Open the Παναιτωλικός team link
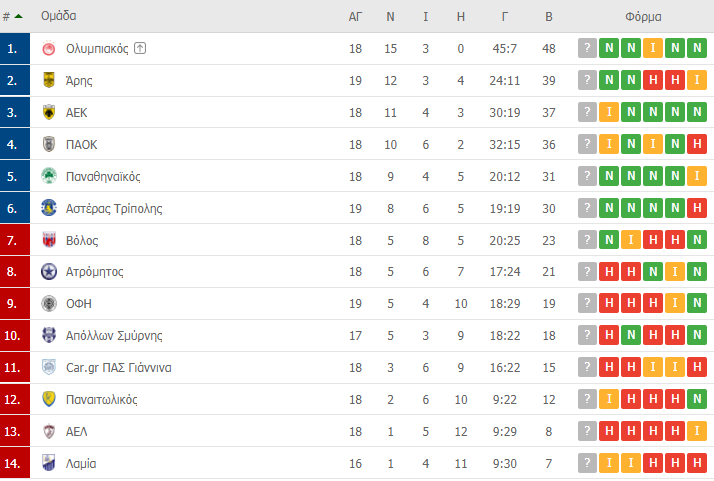714x481 pixels. (102, 399)
